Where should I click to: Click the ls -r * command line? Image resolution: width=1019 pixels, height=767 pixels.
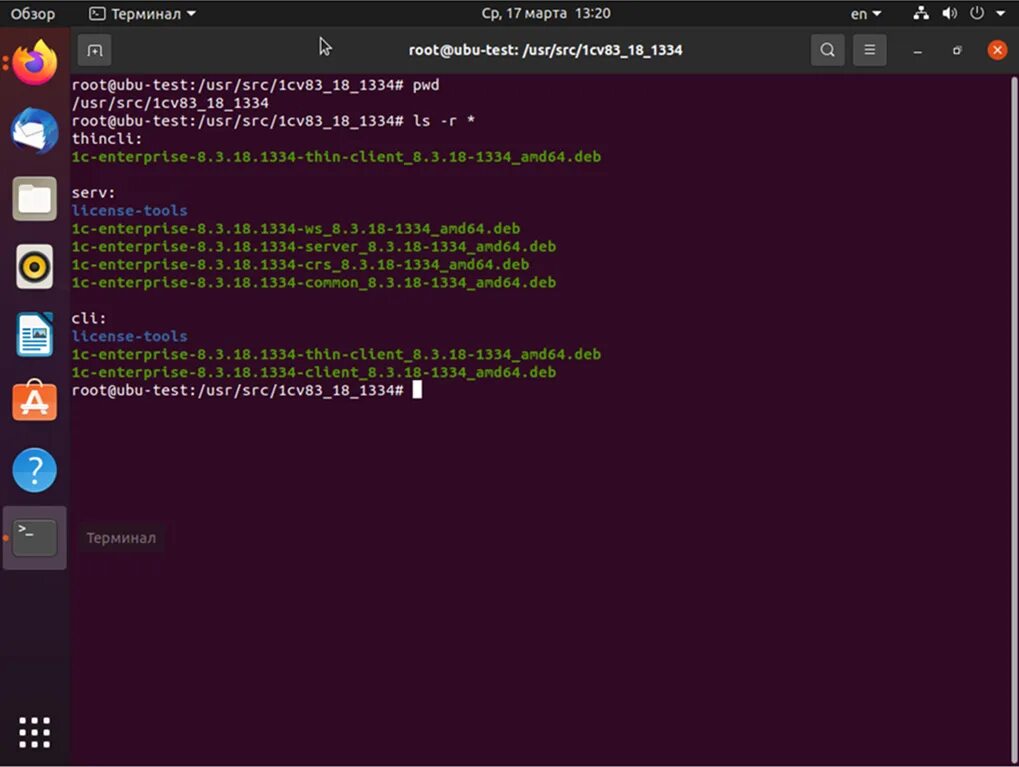pyautogui.click(x=273, y=121)
